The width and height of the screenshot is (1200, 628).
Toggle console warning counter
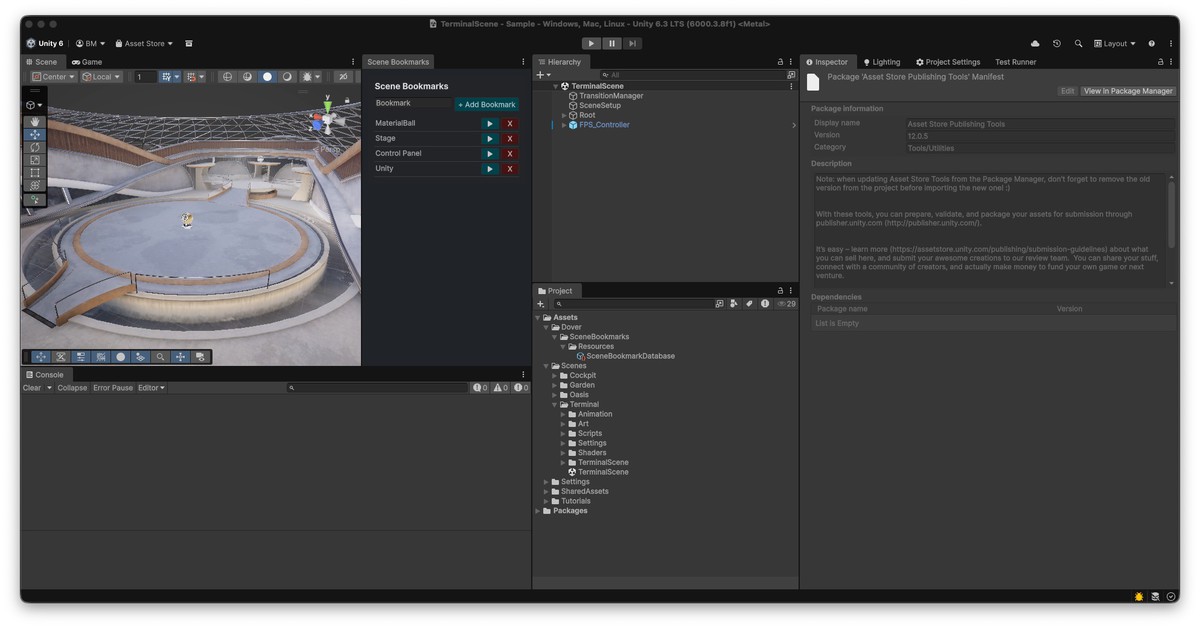point(500,388)
